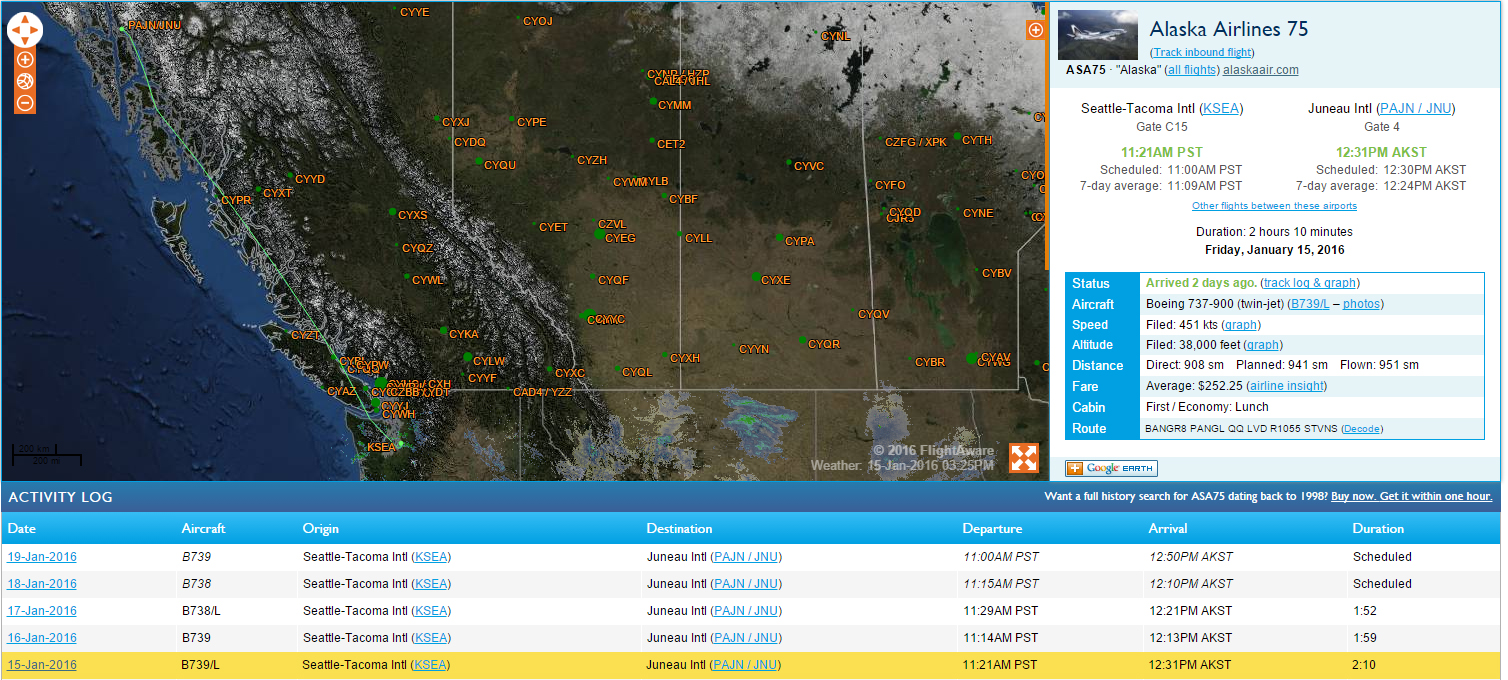
Task: Open the 19-Jan-2016 flight entry
Action: 42,557
